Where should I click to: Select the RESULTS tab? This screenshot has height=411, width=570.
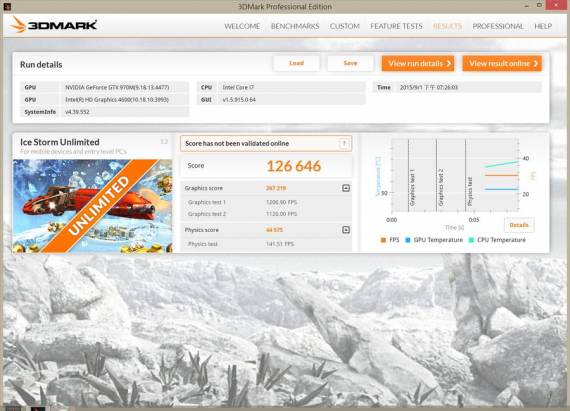(447, 26)
